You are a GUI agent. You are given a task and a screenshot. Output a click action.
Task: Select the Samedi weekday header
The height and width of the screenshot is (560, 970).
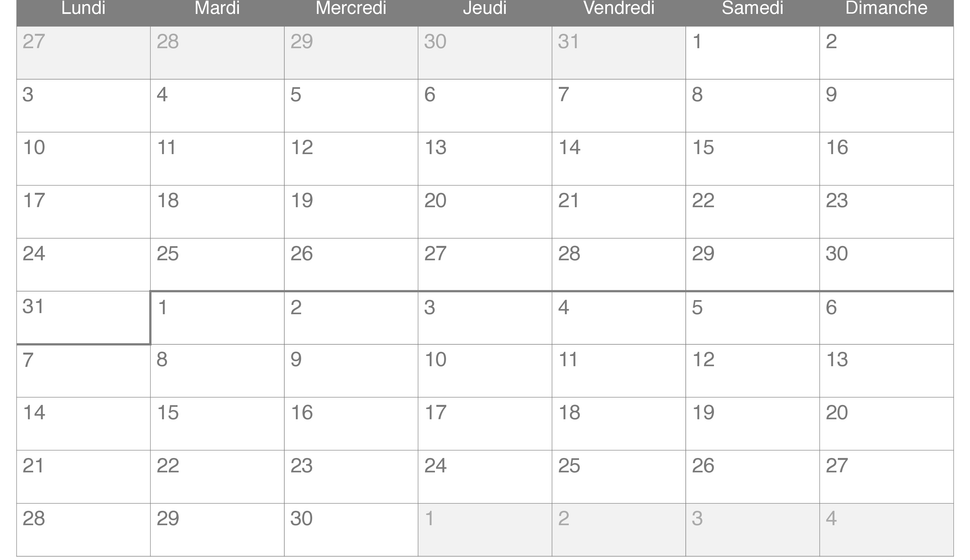[752, 9]
